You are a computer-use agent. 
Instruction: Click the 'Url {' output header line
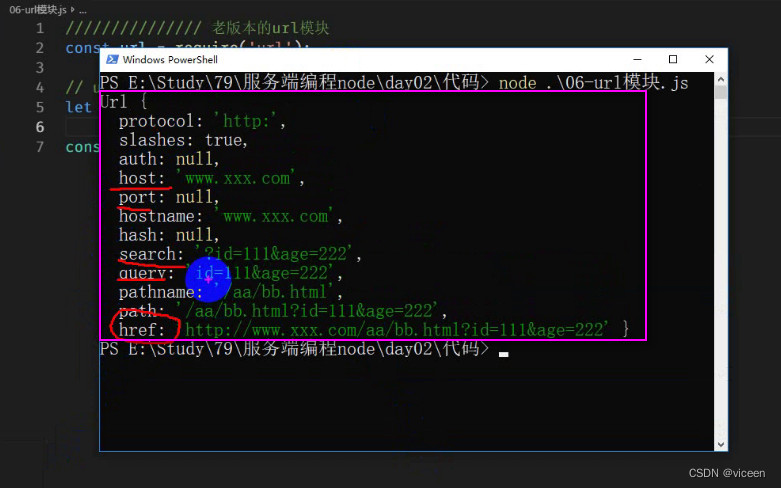[123, 102]
